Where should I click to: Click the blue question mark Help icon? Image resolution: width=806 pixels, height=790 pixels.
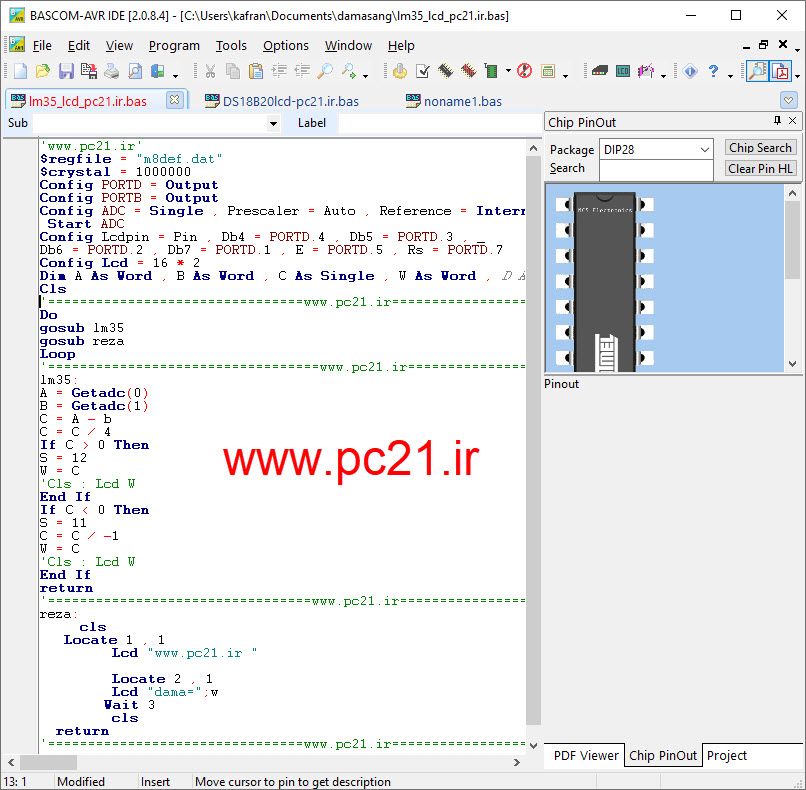713,71
